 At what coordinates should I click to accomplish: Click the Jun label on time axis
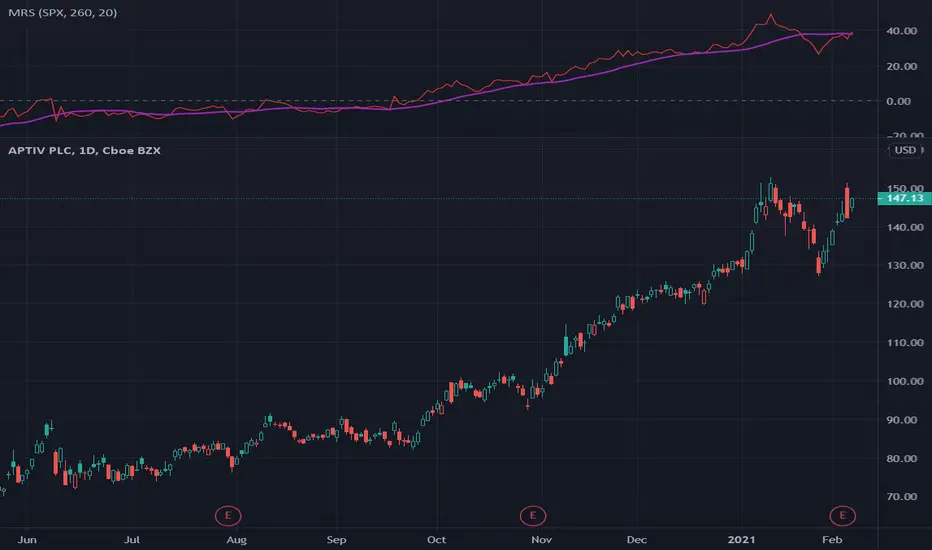pyautogui.click(x=27, y=540)
